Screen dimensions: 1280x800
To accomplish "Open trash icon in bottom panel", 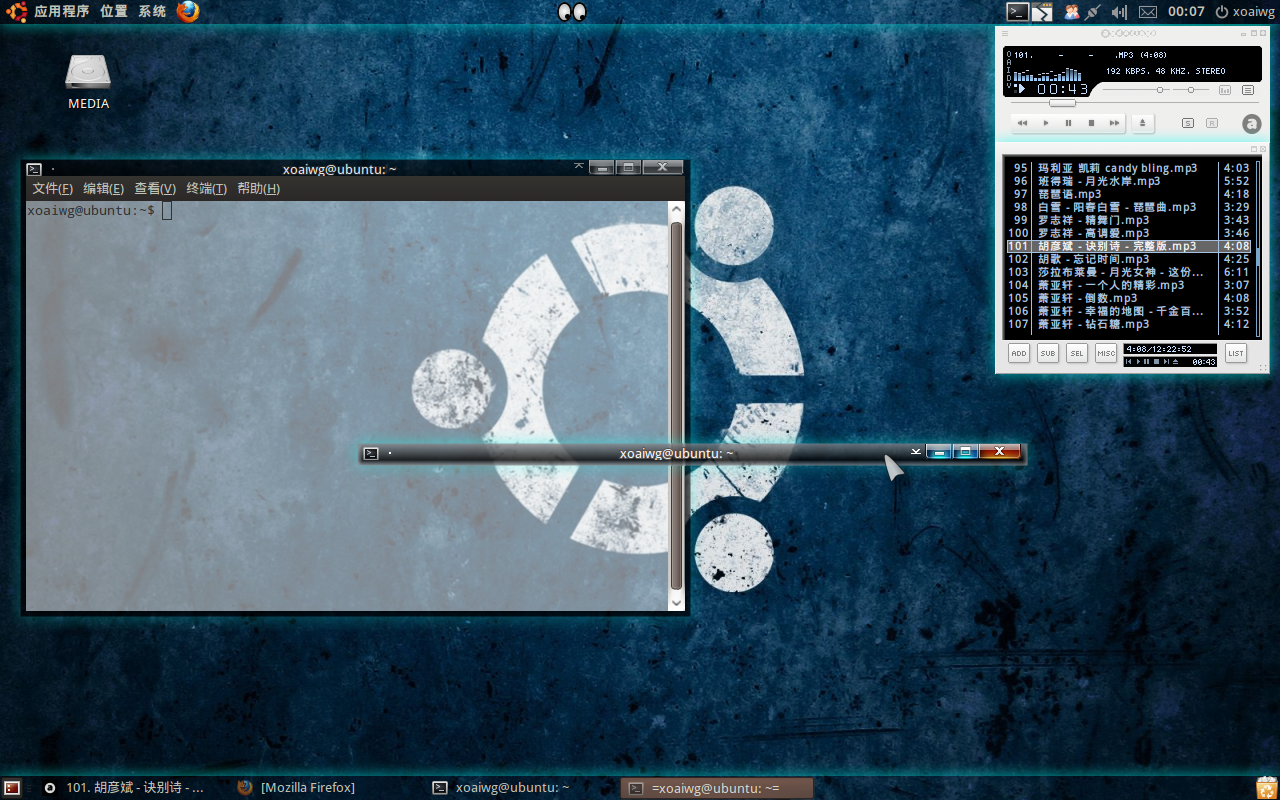I will click(1266, 788).
